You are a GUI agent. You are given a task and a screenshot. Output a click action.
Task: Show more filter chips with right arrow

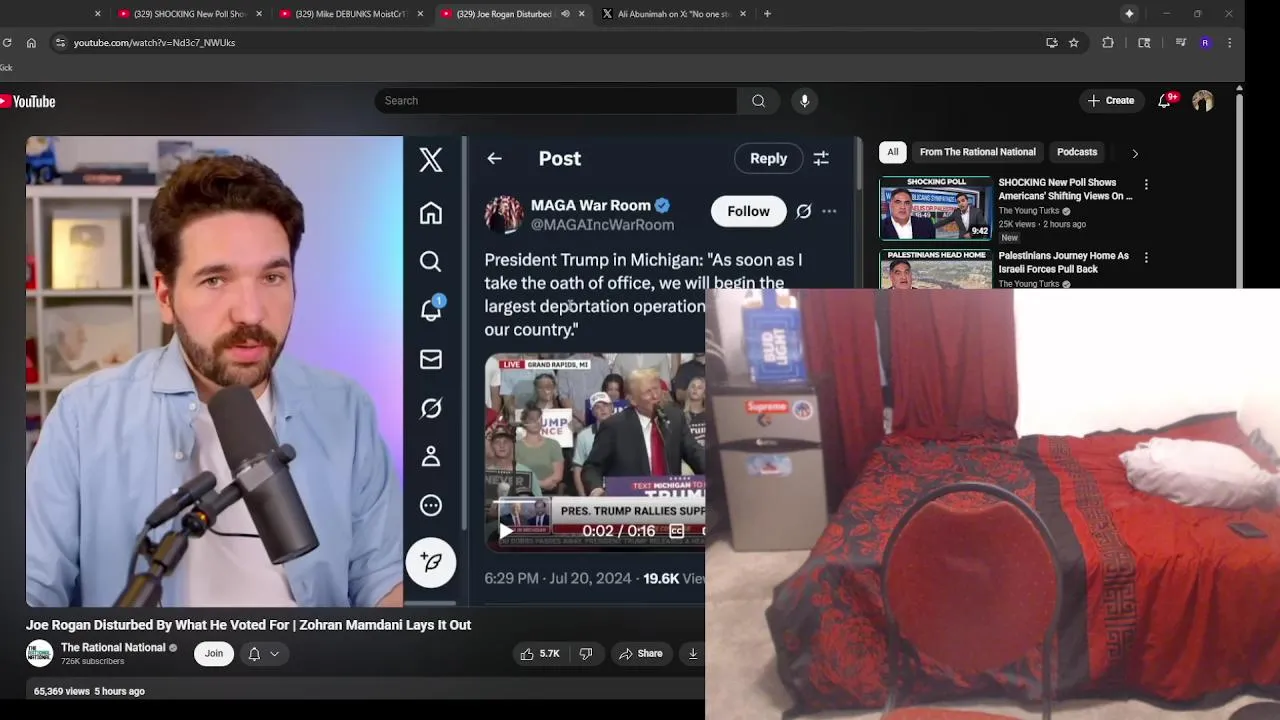tap(1135, 153)
